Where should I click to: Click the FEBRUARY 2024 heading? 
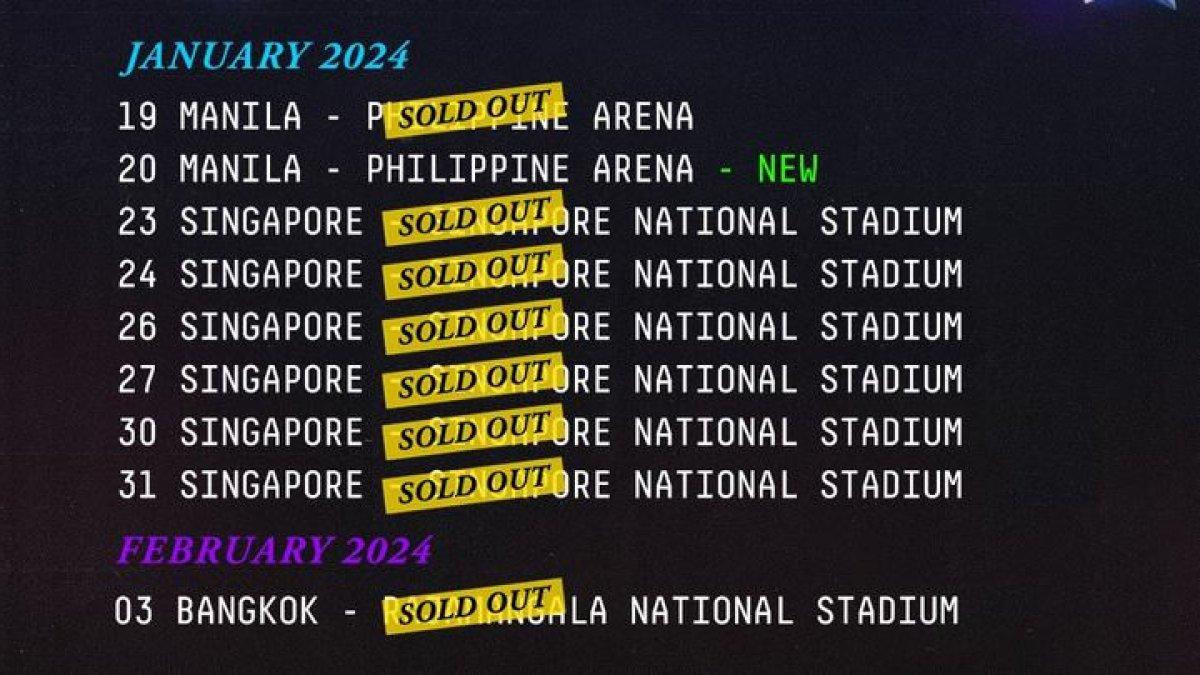275,550
